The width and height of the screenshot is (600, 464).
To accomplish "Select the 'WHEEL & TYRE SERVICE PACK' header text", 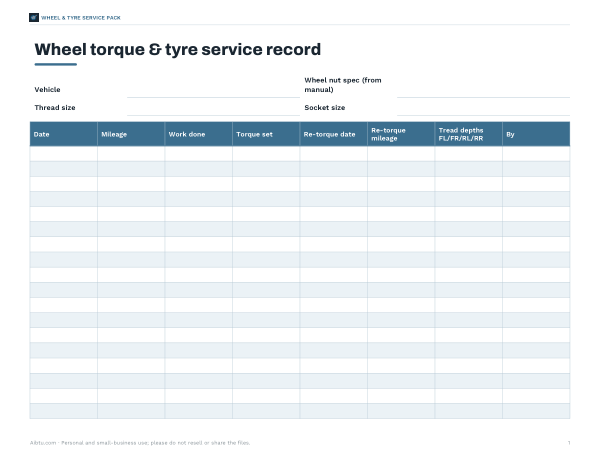I will click(x=81, y=18).
